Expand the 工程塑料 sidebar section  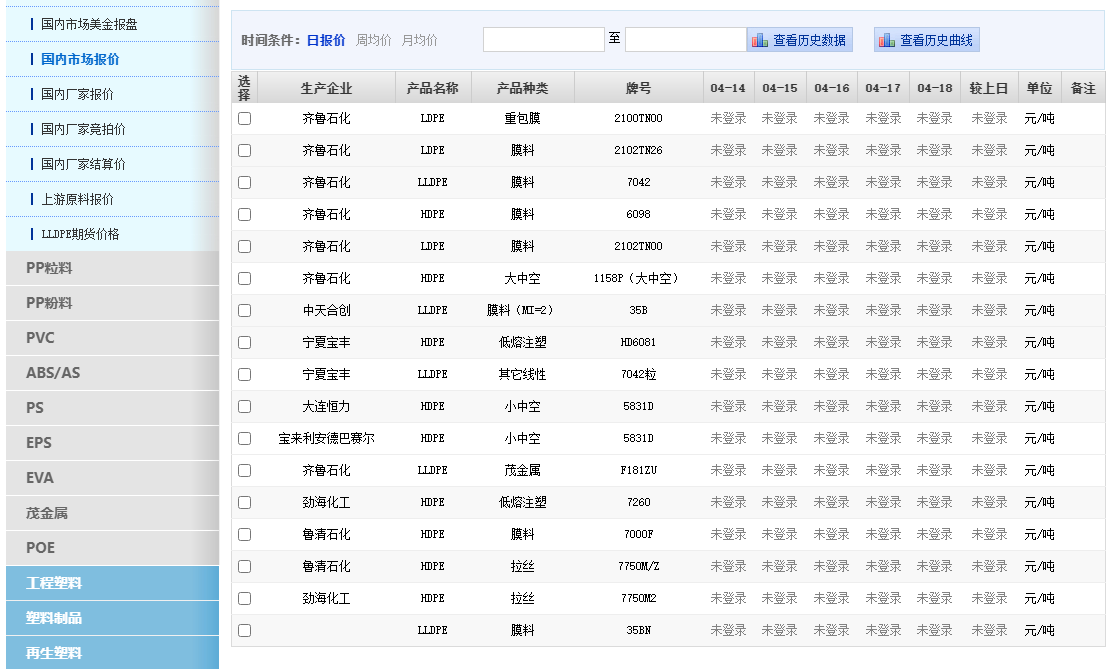coord(54,583)
